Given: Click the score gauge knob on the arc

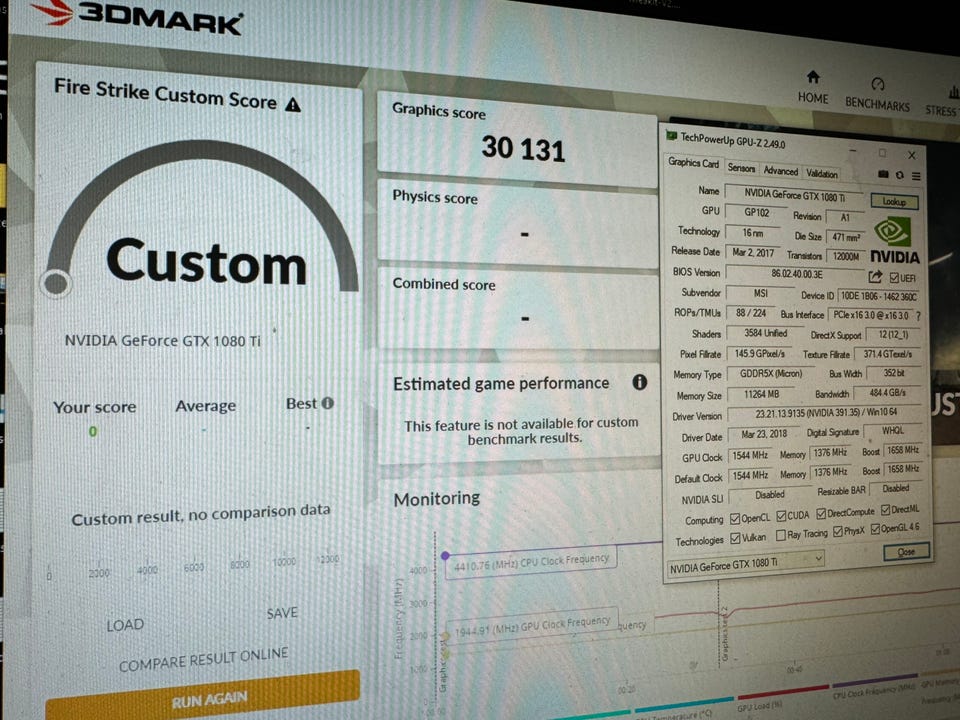Looking at the screenshot, I should [56, 283].
